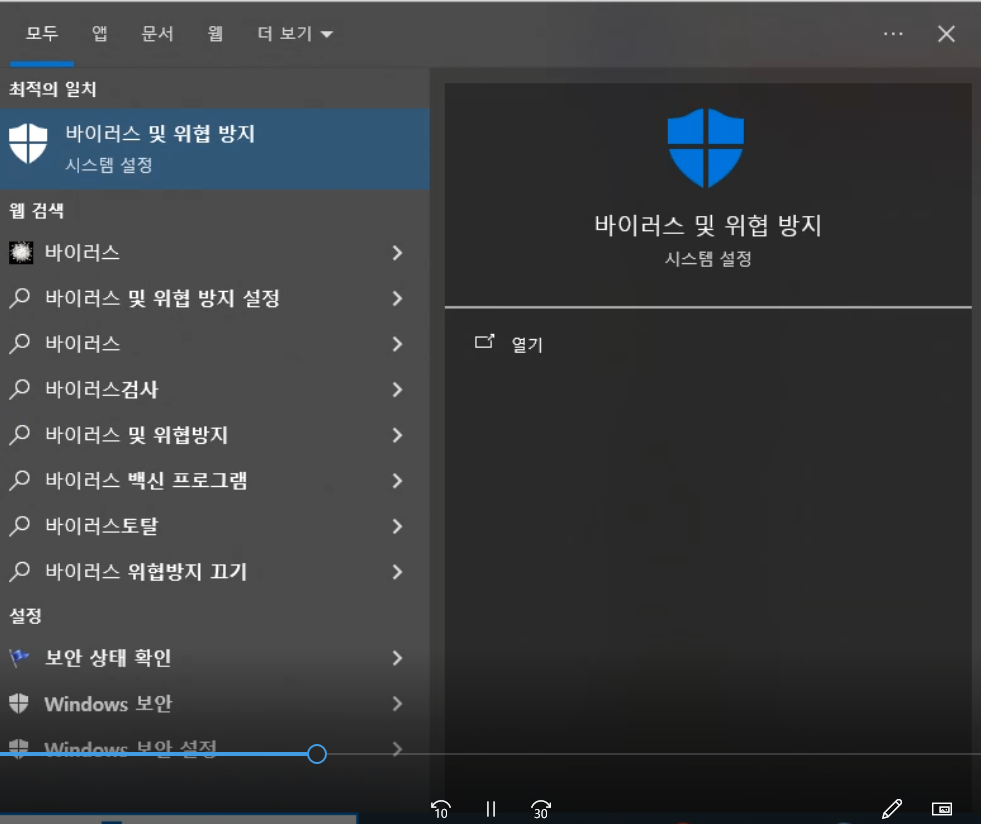Viewport: 981px width, 824px height.
Task: Select web result 바이러스토탈
Action: [x=101, y=527]
